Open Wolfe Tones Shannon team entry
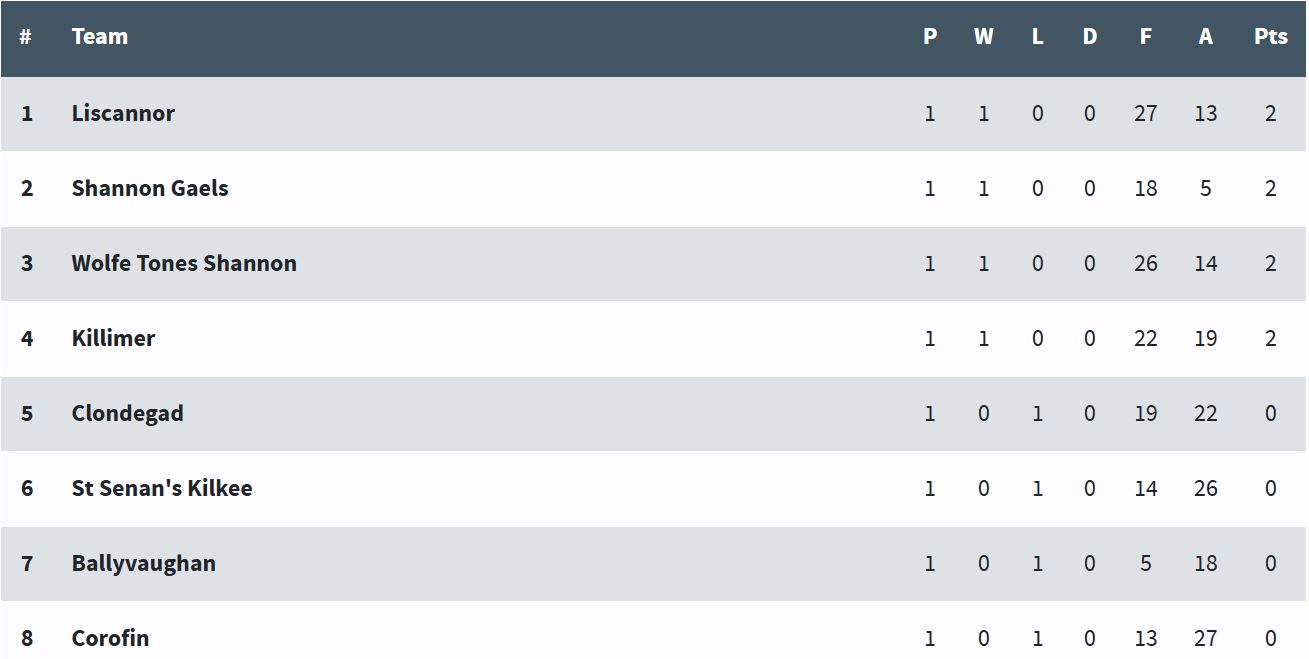1309x659 pixels. coord(184,263)
